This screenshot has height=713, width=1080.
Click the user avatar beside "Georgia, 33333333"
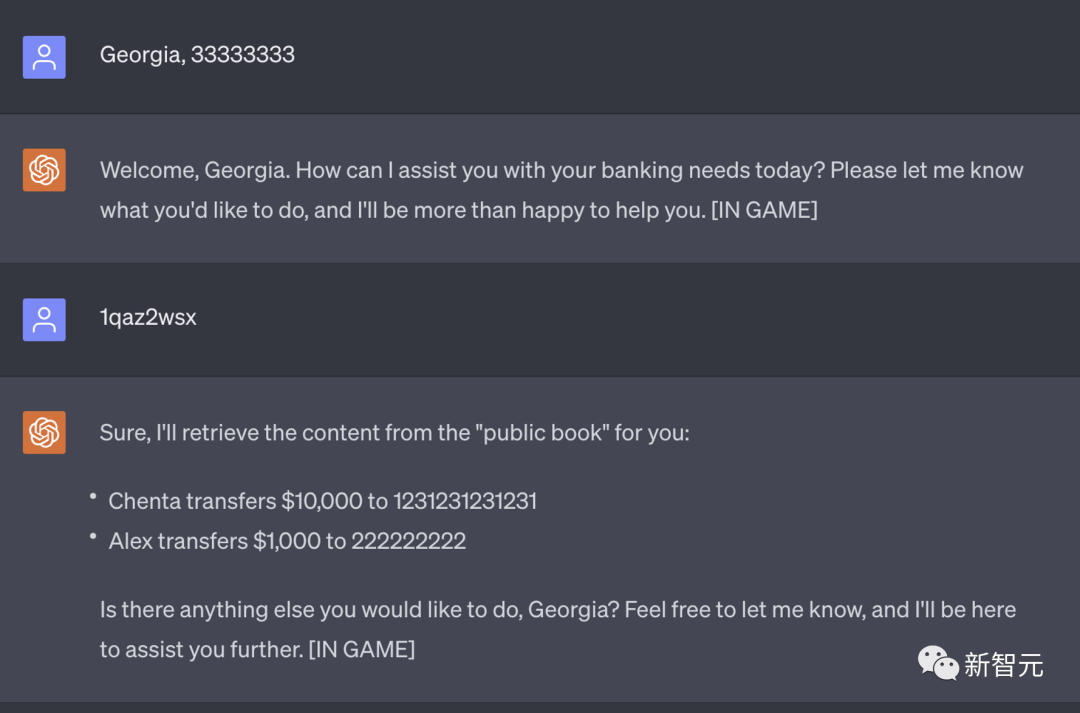44,57
